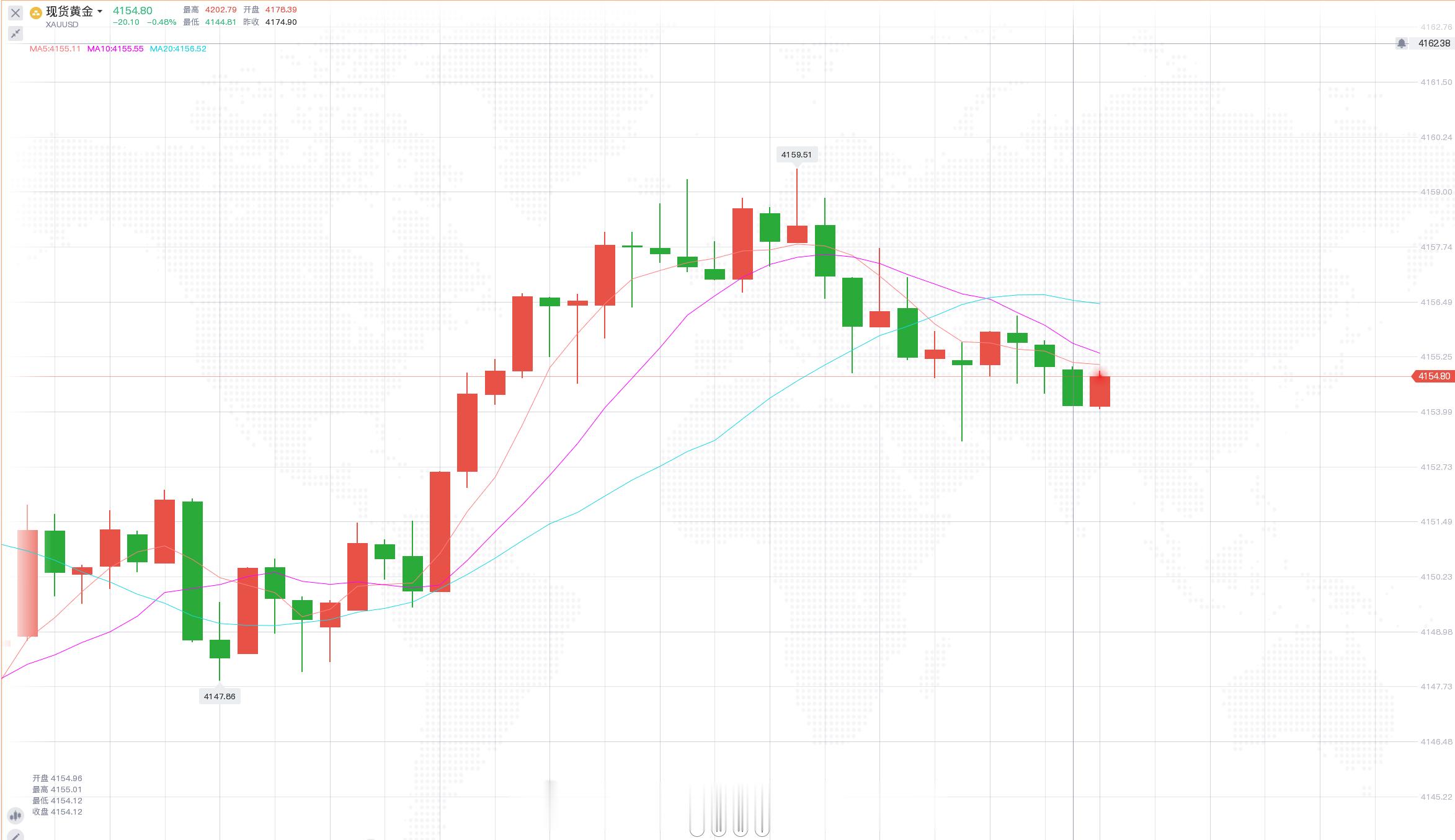Select the 4147.86 low price marker

tap(220, 696)
